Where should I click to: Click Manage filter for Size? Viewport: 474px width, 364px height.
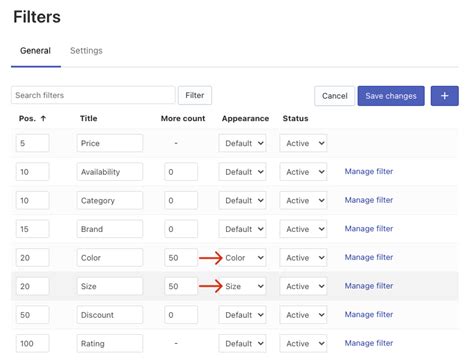(x=369, y=286)
